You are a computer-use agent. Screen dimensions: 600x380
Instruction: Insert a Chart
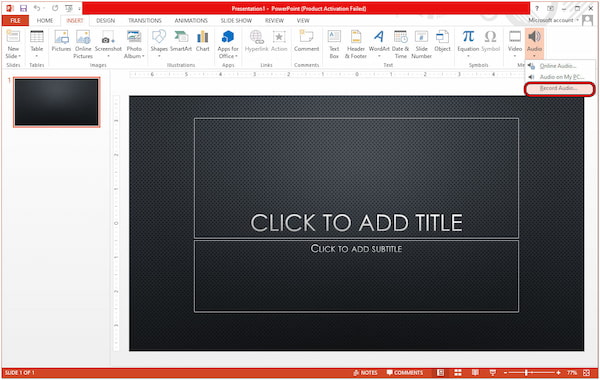(x=202, y=41)
